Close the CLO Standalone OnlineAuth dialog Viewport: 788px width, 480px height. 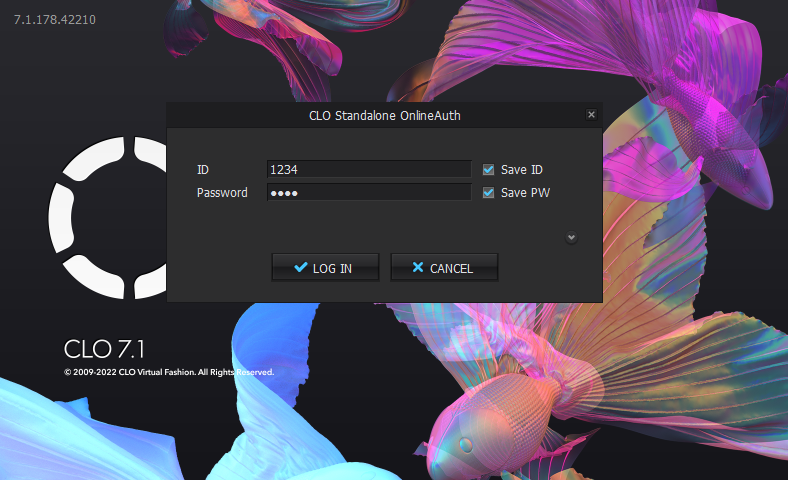click(592, 115)
